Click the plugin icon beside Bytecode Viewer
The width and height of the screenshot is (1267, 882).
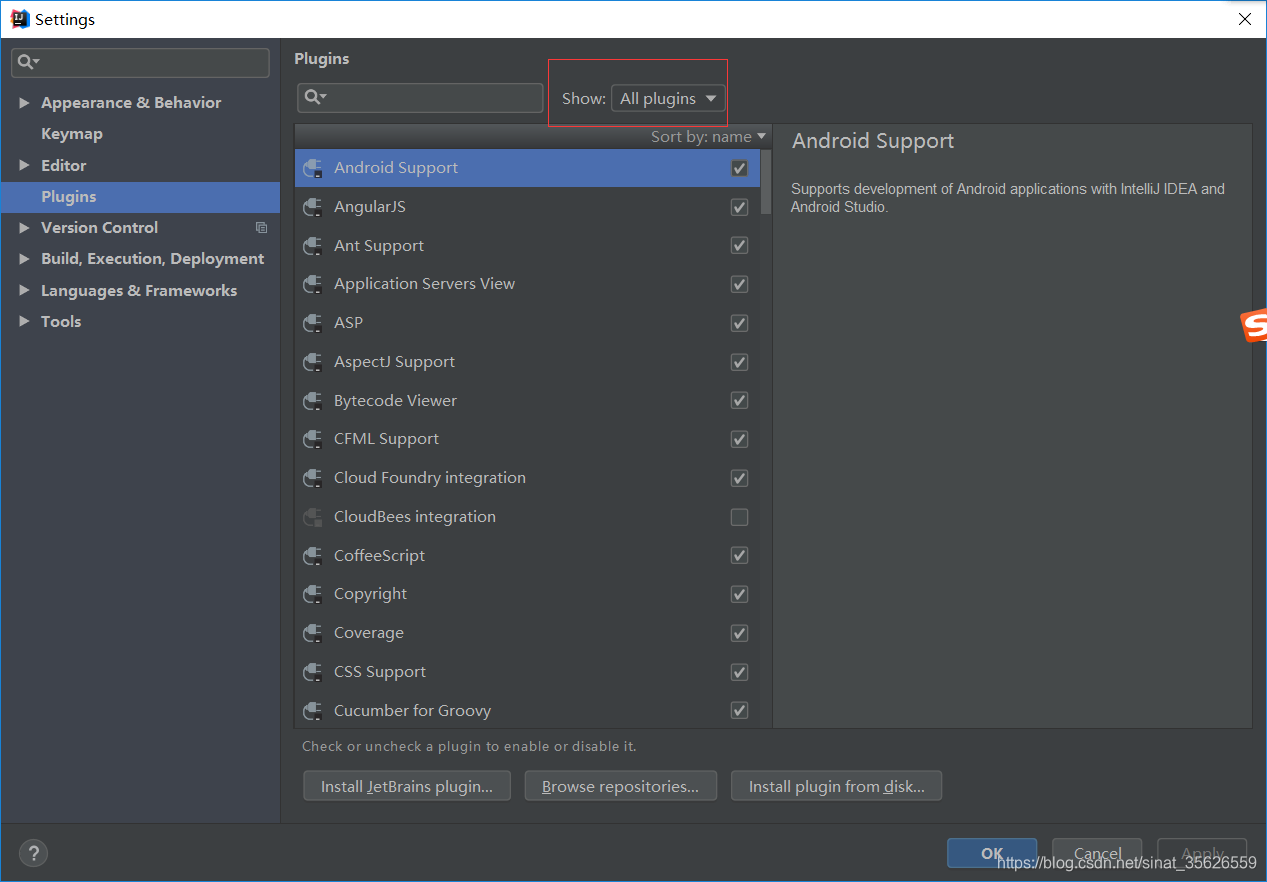click(x=313, y=401)
